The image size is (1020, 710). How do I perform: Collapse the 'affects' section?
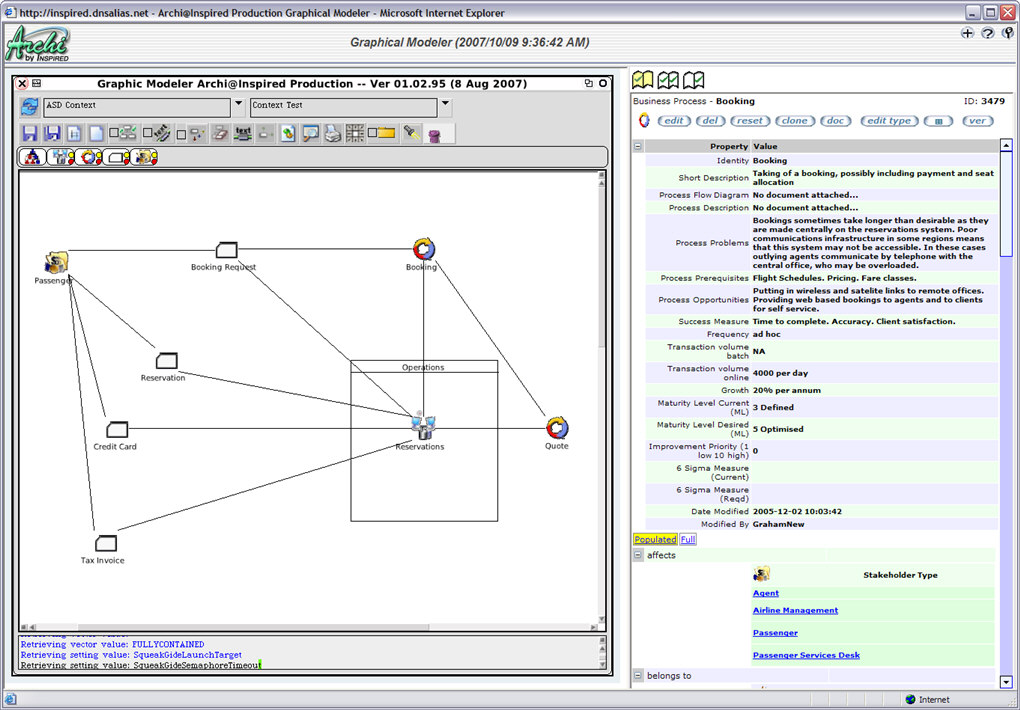(637, 555)
